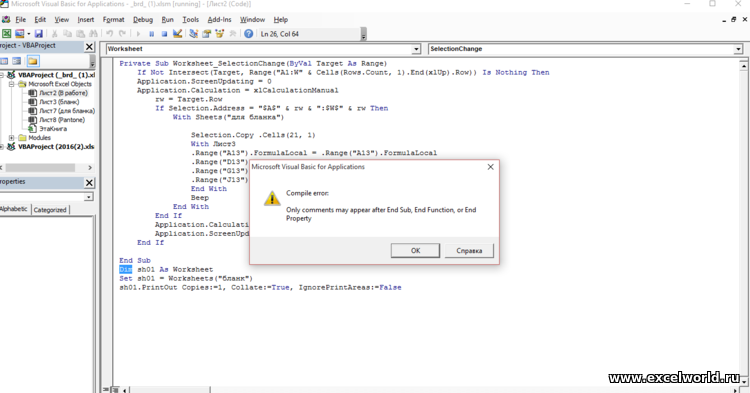Viewport: 750px width, 393px height.
Task: Click the toolbar options overflow arrow
Action: [364, 34]
